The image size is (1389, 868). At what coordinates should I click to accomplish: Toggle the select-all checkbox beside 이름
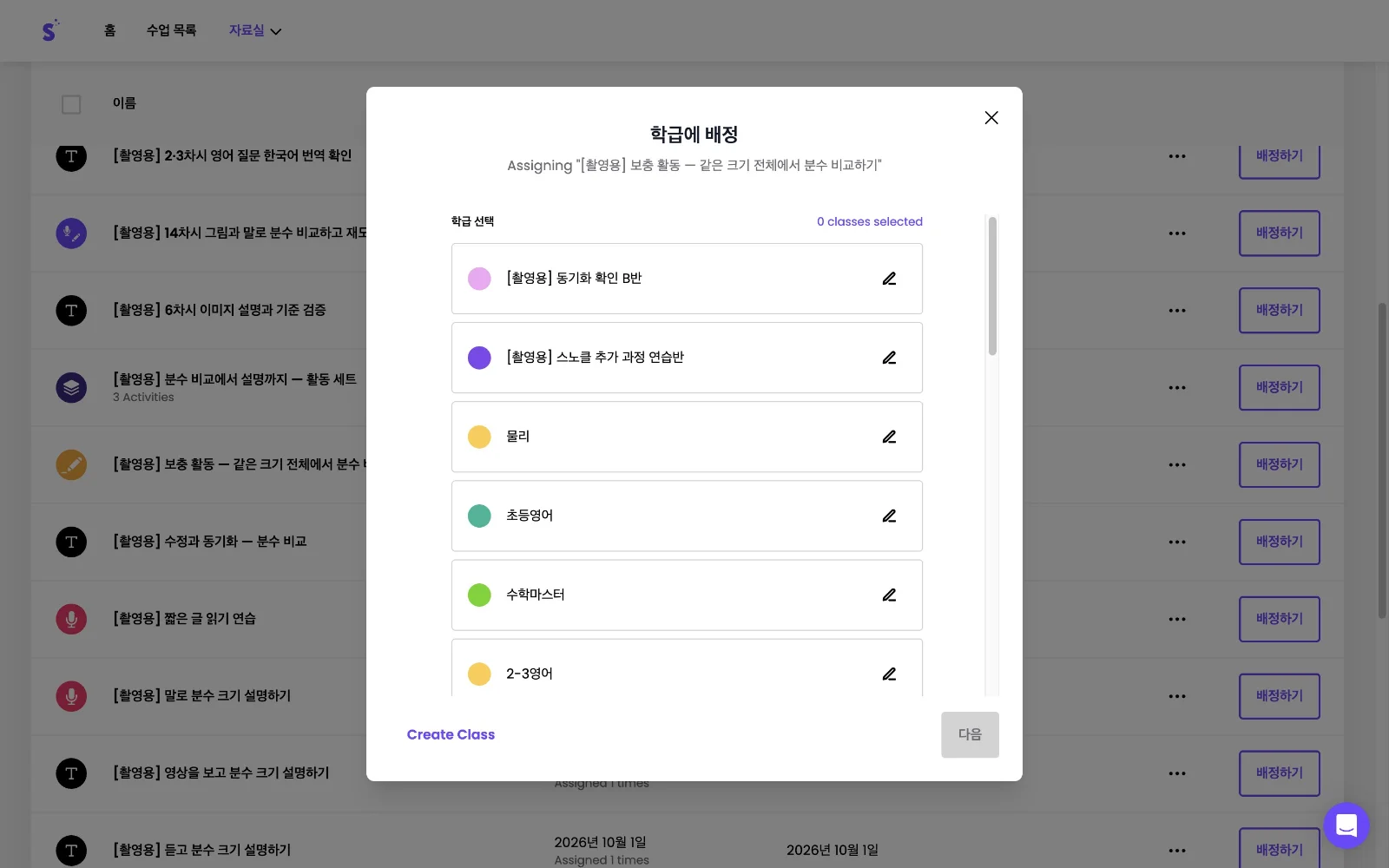pyautogui.click(x=71, y=104)
